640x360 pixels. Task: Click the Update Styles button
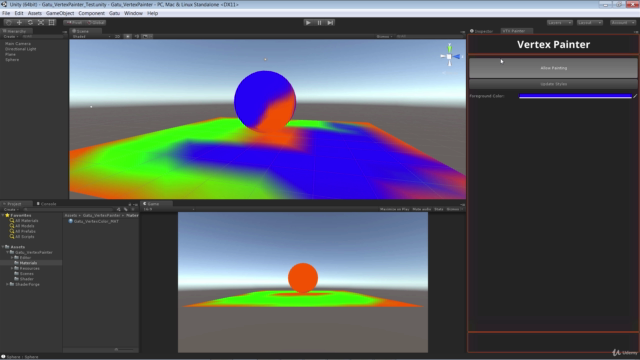(x=553, y=84)
